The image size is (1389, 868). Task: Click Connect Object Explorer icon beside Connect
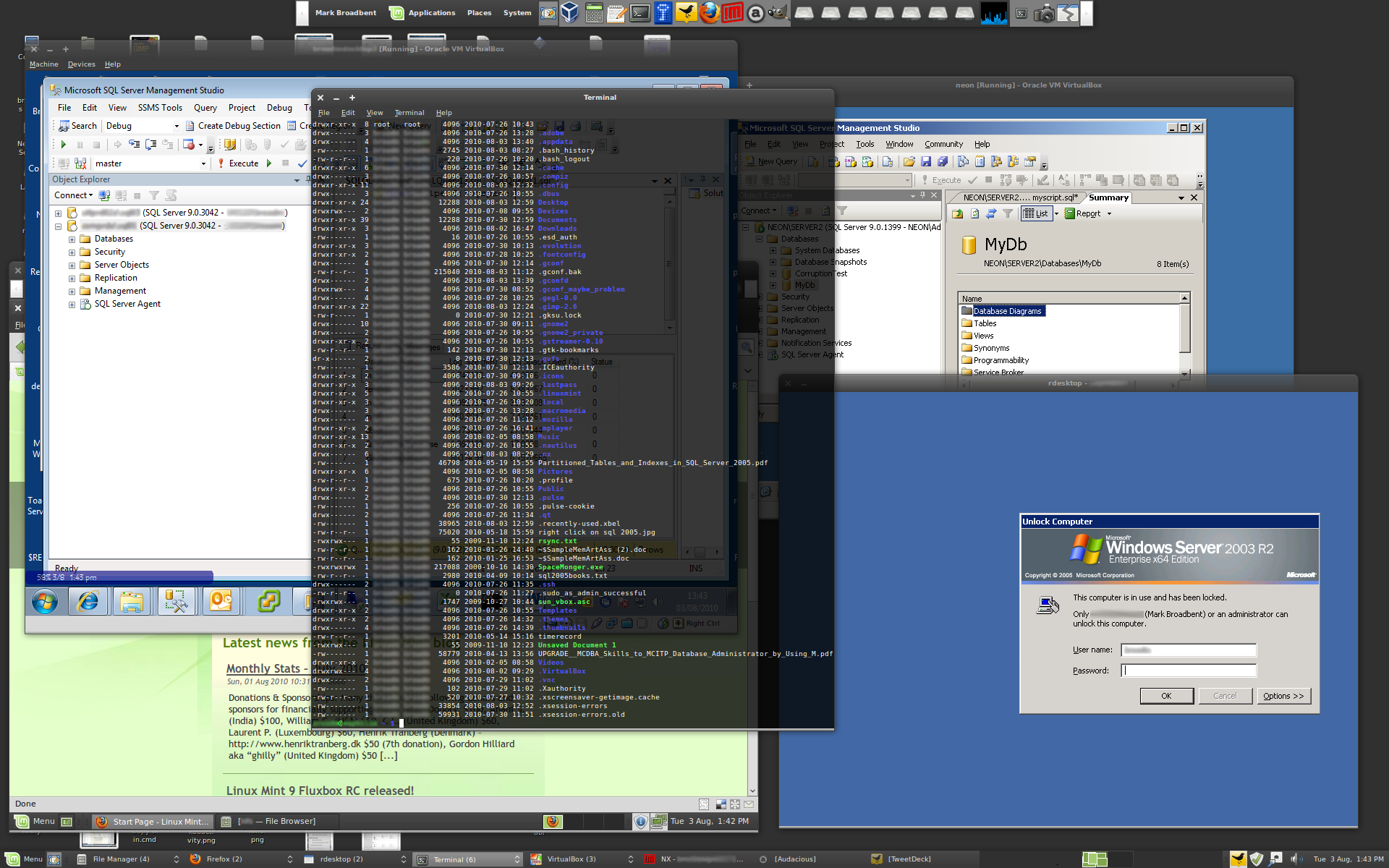[x=104, y=195]
